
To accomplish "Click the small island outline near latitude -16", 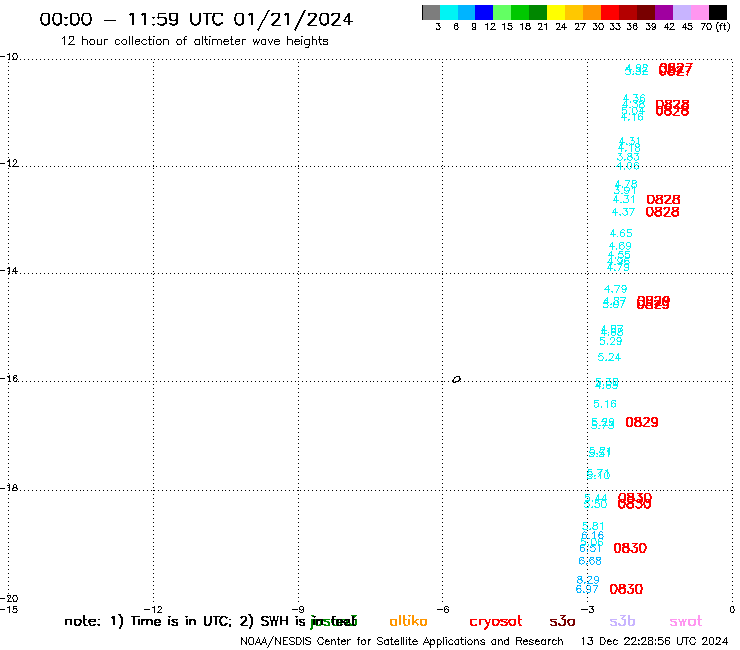I will 456,379.
